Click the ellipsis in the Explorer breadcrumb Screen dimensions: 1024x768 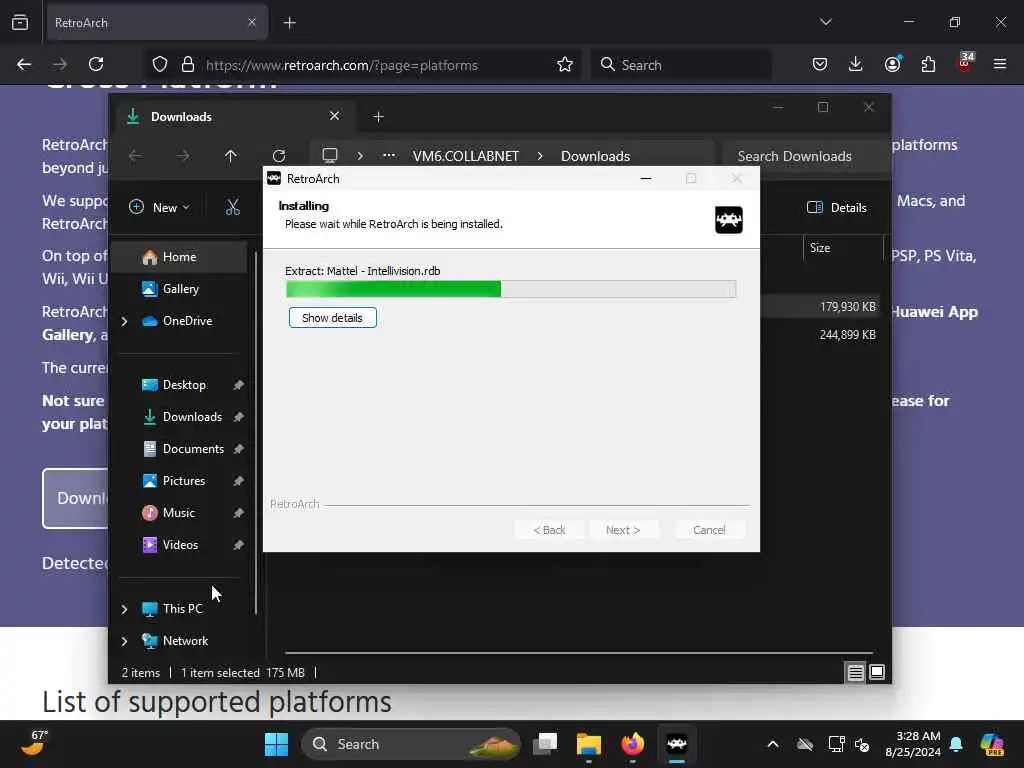pyautogui.click(x=389, y=155)
